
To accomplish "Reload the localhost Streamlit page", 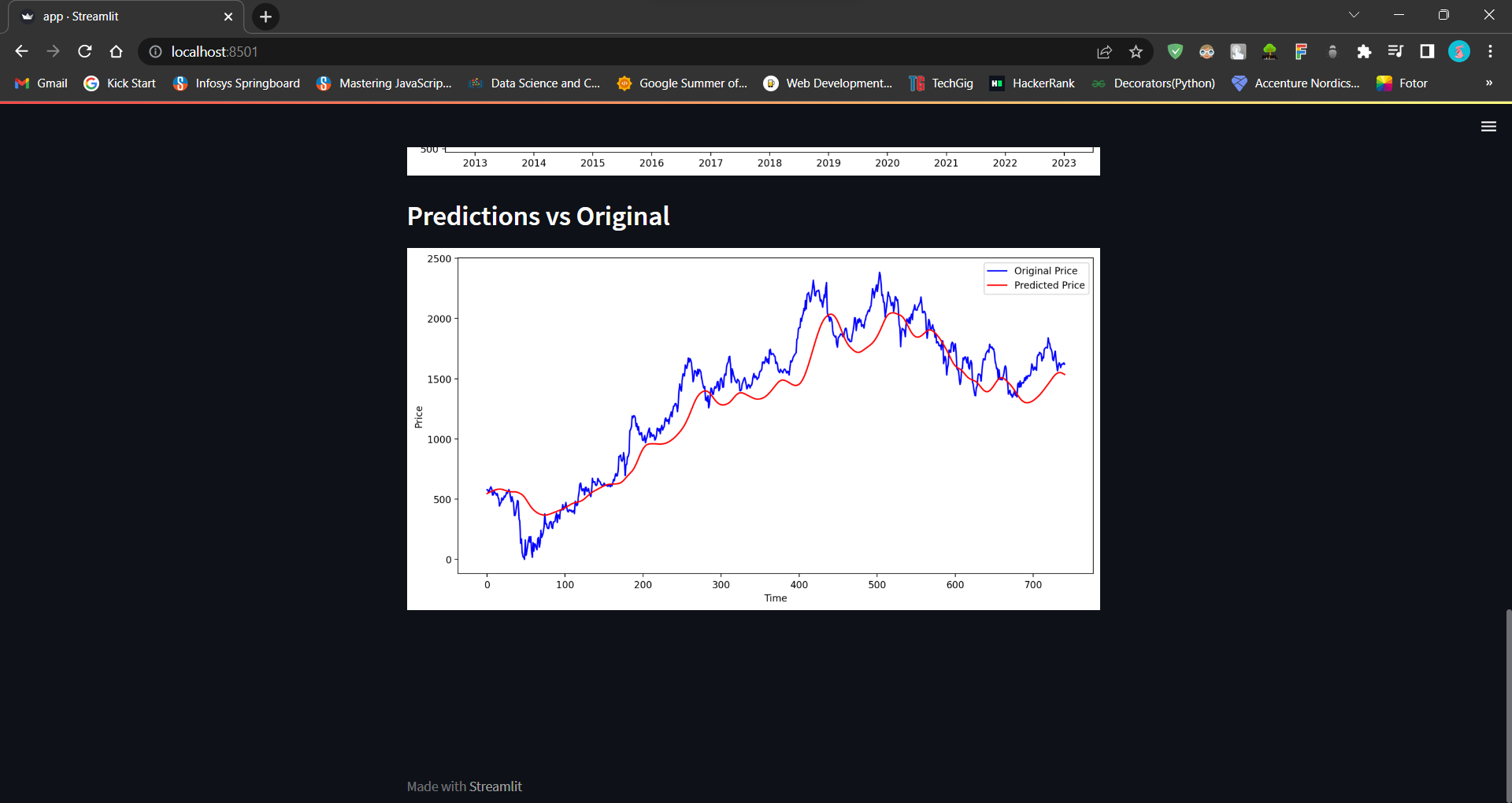I will (x=84, y=51).
